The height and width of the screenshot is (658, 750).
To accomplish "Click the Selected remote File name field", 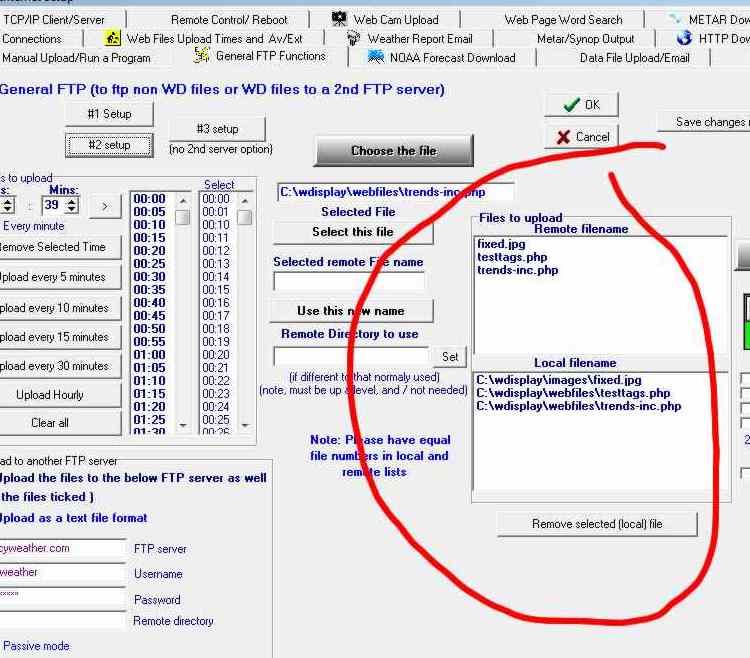I will [349, 281].
